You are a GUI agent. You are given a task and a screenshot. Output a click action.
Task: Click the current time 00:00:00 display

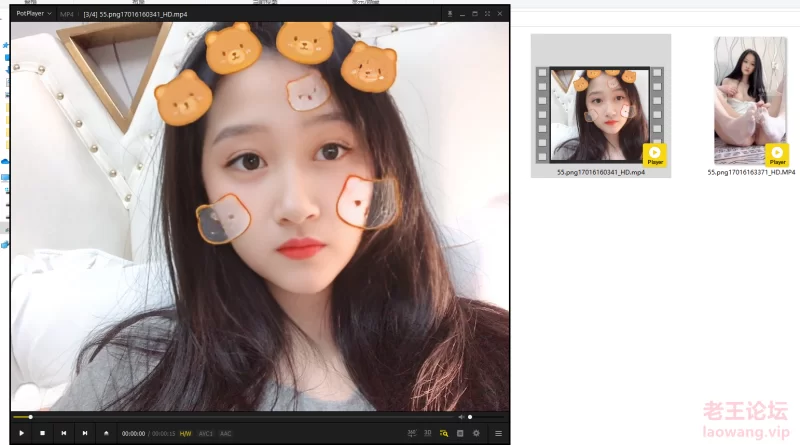click(x=133, y=434)
